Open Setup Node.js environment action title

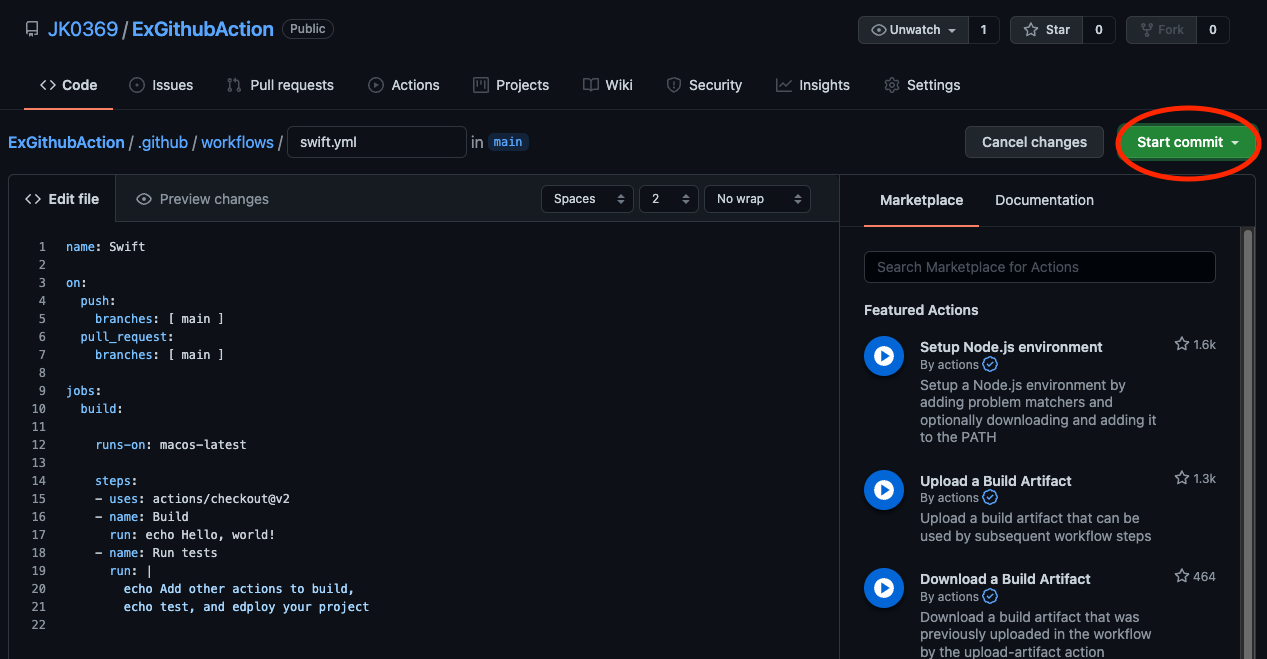(1011, 347)
